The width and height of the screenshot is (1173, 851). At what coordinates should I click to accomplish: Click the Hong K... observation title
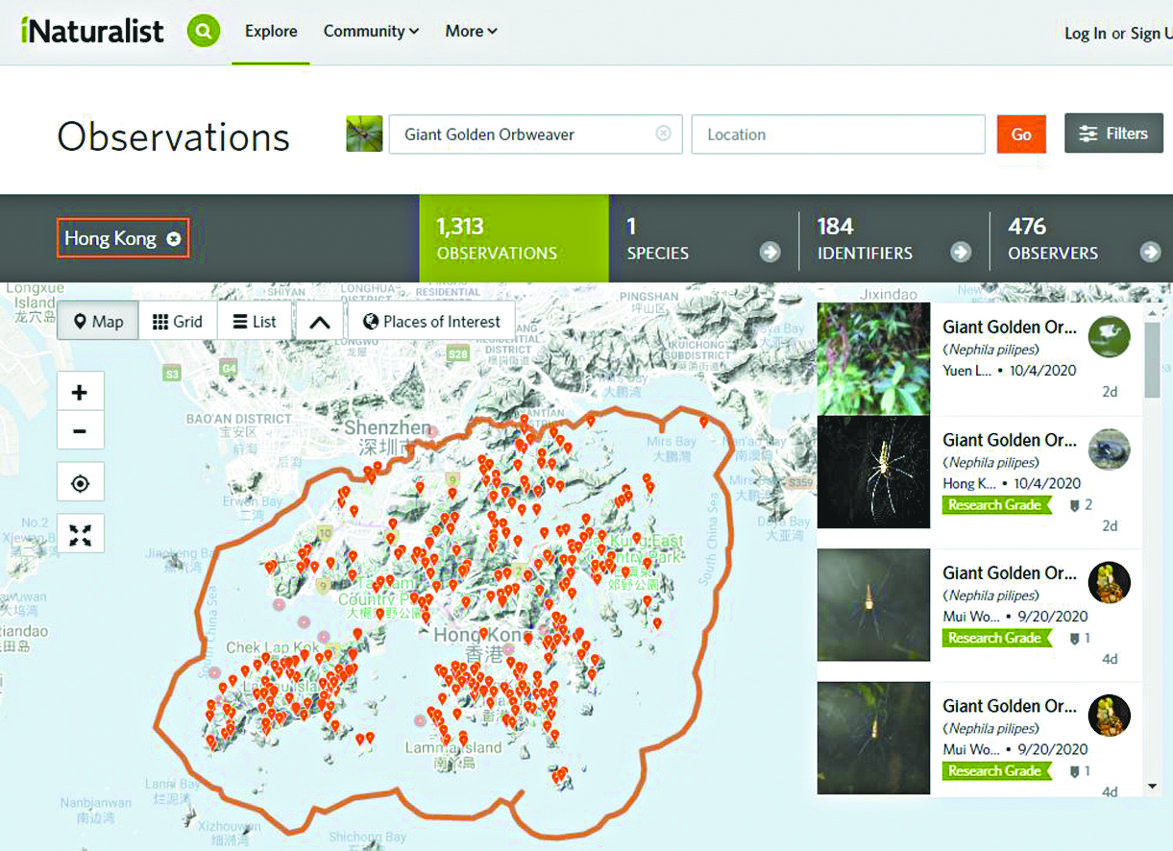coord(1009,440)
